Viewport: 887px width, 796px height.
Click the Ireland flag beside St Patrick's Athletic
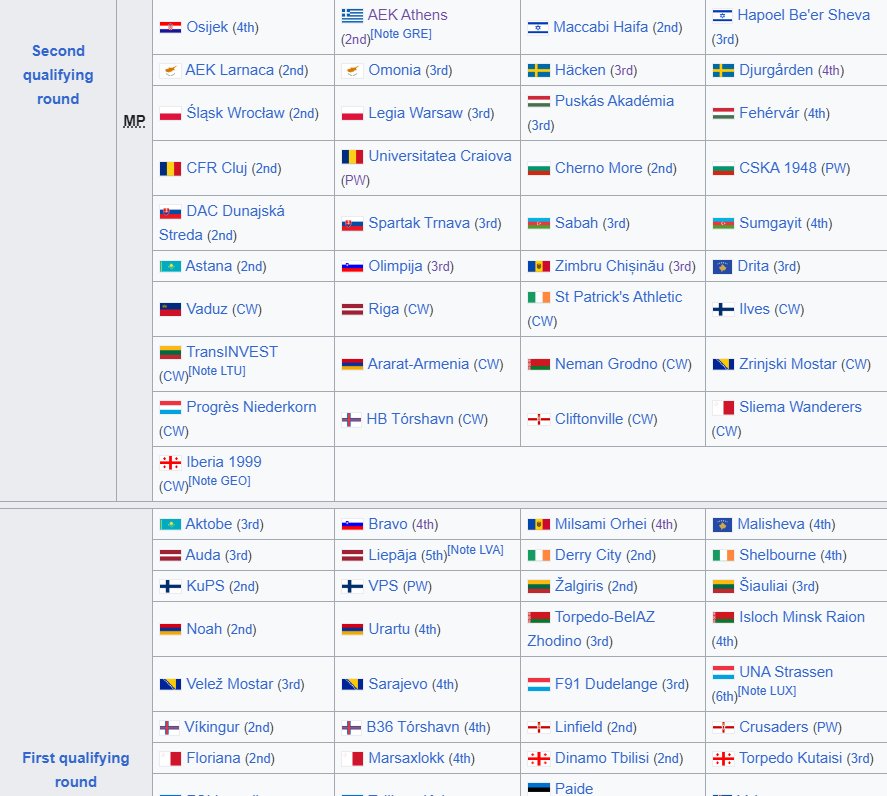point(539,297)
